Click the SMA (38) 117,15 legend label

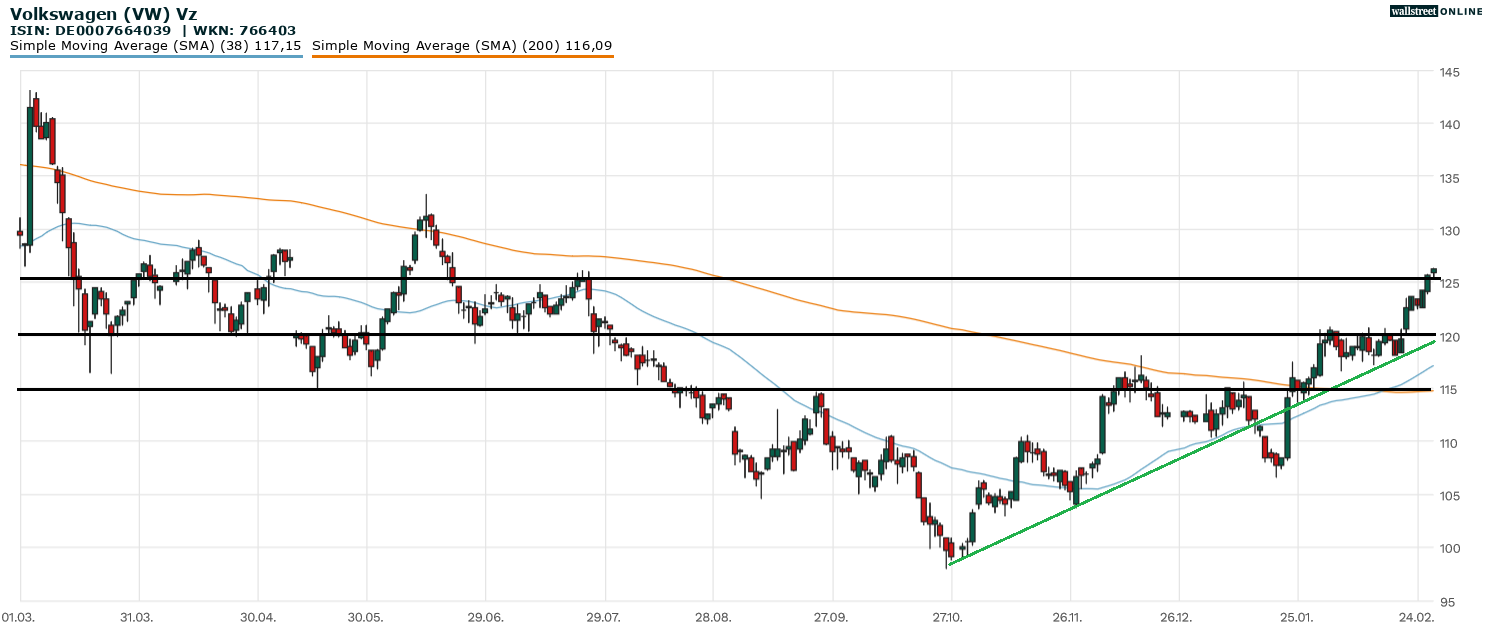(156, 46)
